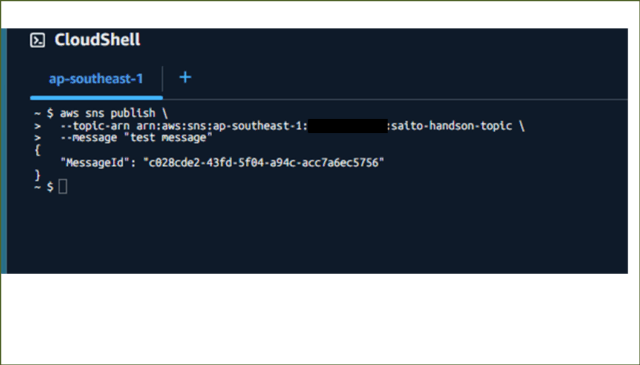Click the saito-handson-topic topic name

click(x=451, y=126)
